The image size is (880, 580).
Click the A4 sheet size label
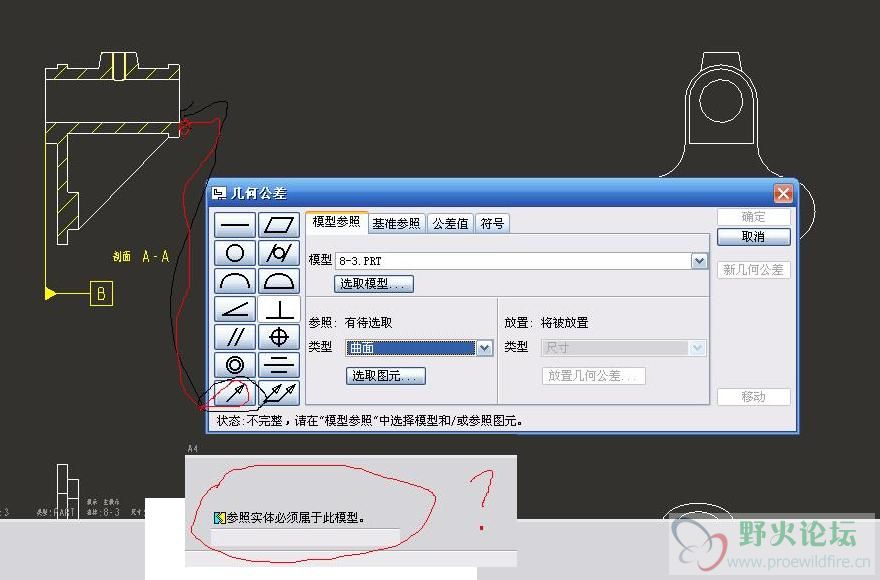[x=192, y=449]
